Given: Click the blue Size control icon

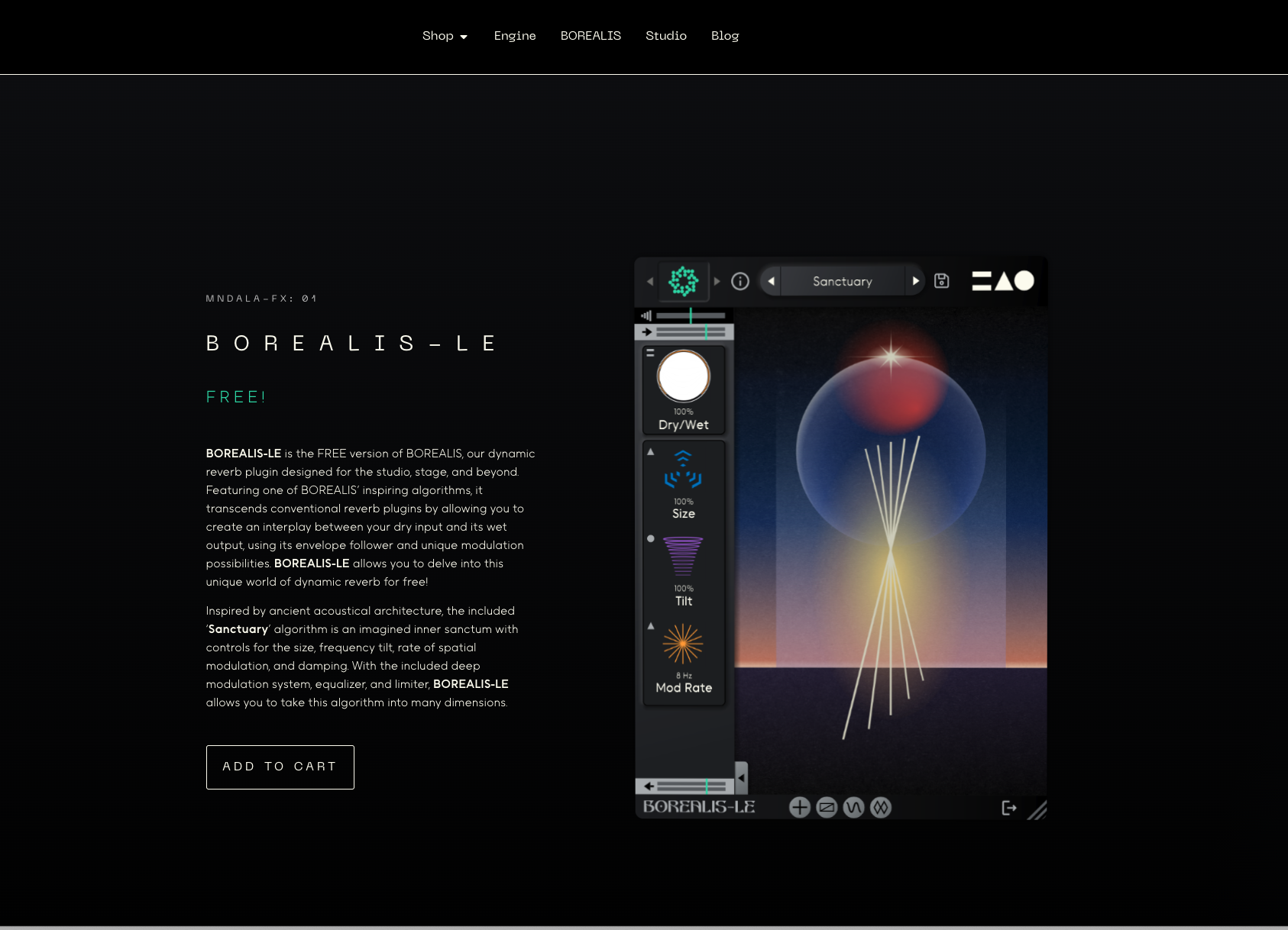Looking at the screenshot, I should [683, 469].
